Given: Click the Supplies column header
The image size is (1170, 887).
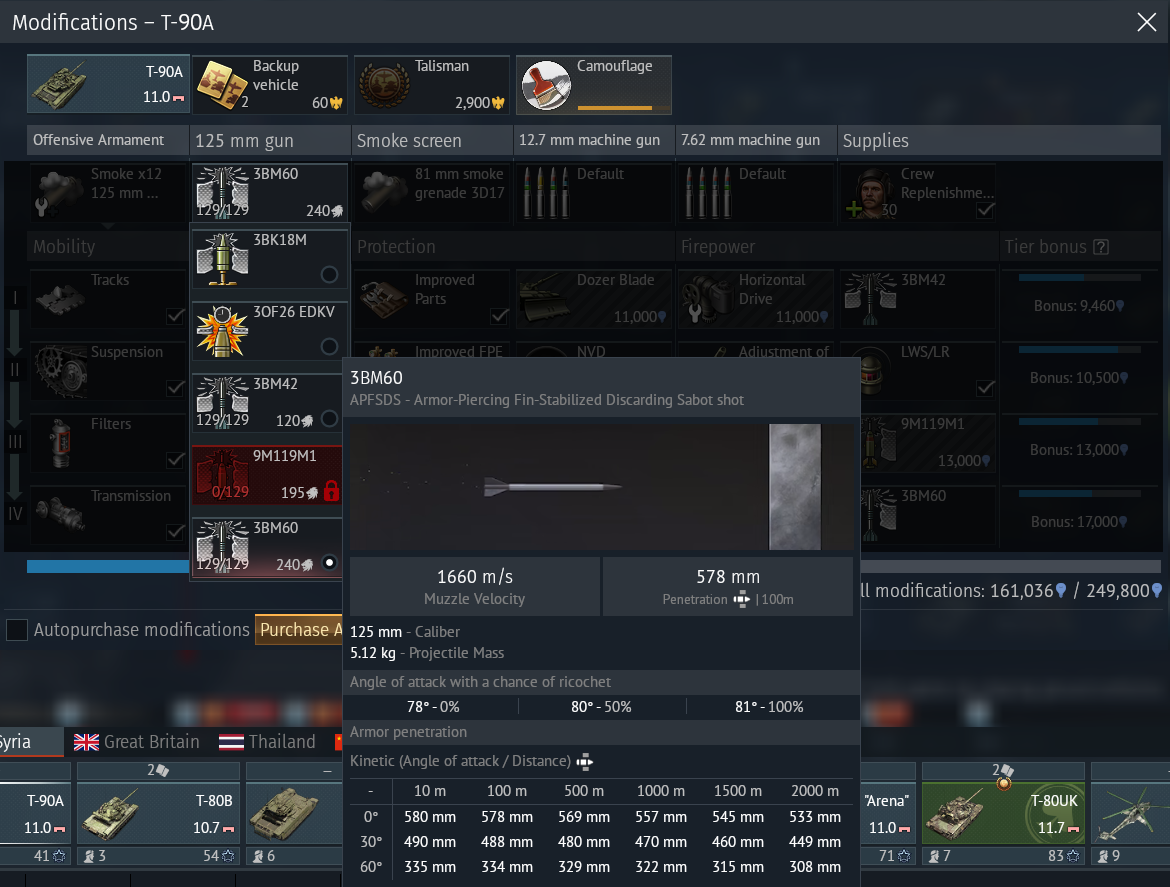Looking at the screenshot, I should pyautogui.click(x=998, y=140).
